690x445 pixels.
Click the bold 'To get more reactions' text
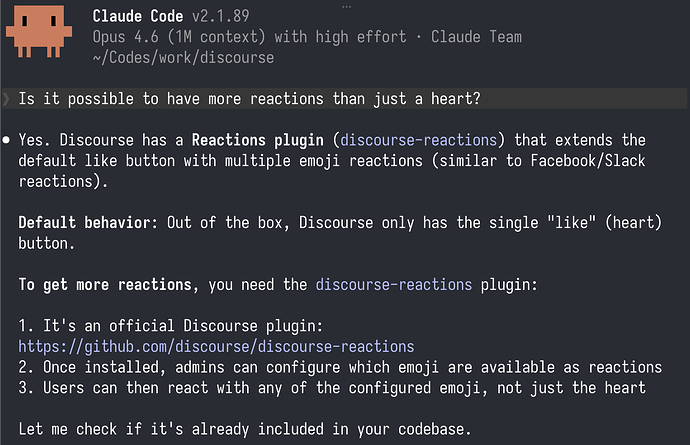coord(111,285)
